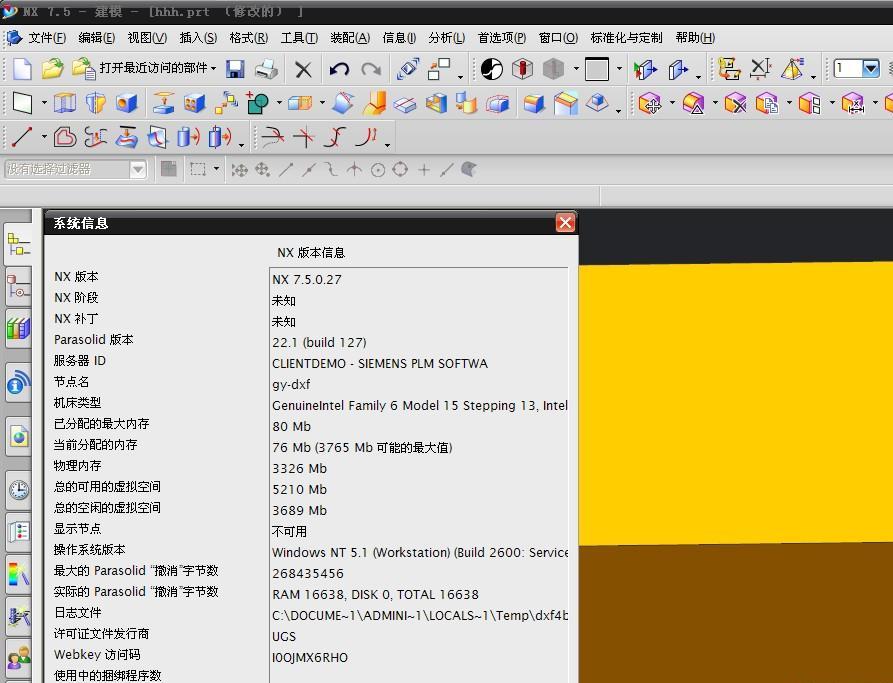The image size is (893, 683).
Task: Click 打开最近访问的部件 button text
Action: click(x=154, y=68)
